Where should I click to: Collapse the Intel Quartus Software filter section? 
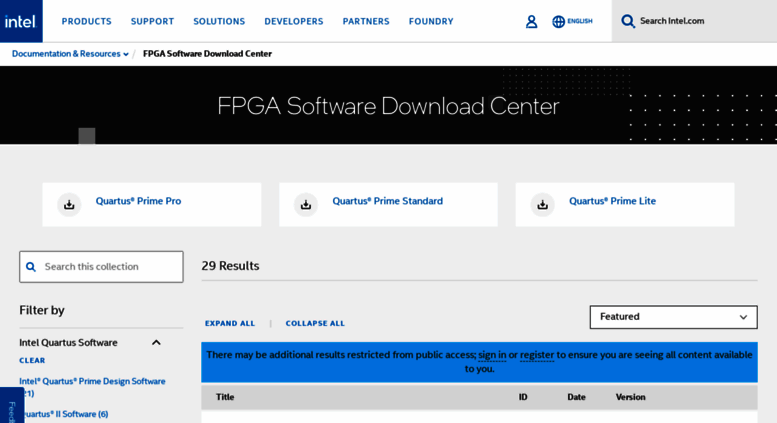(156, 342)
